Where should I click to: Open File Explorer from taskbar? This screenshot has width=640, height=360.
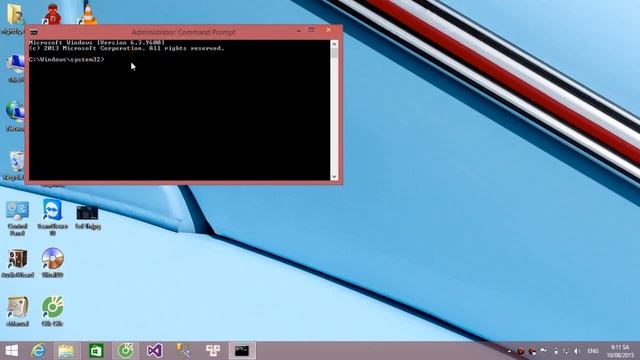(x=66, y=351)
